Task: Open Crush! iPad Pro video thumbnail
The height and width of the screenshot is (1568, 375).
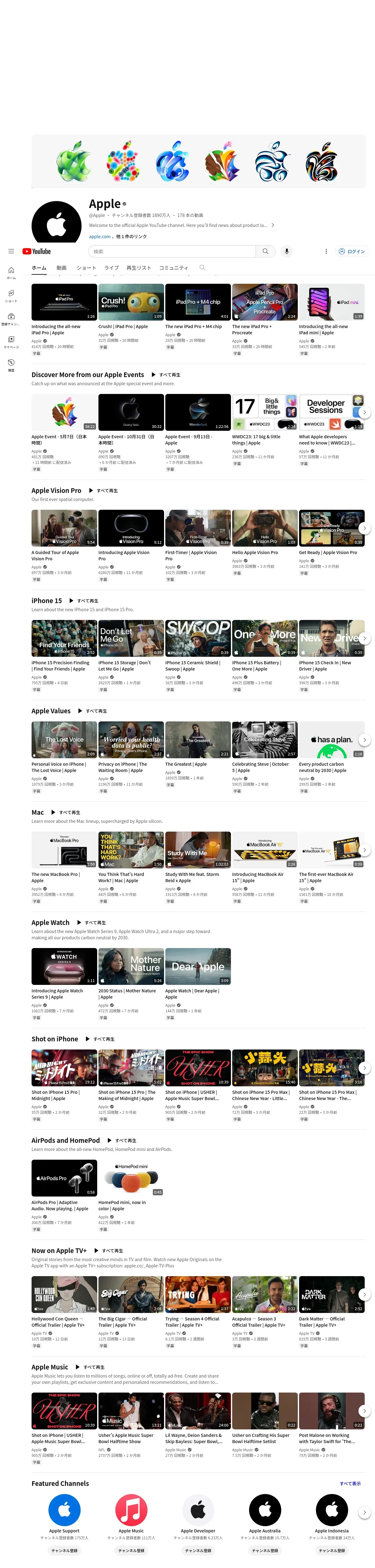Action: coord(131,302)
